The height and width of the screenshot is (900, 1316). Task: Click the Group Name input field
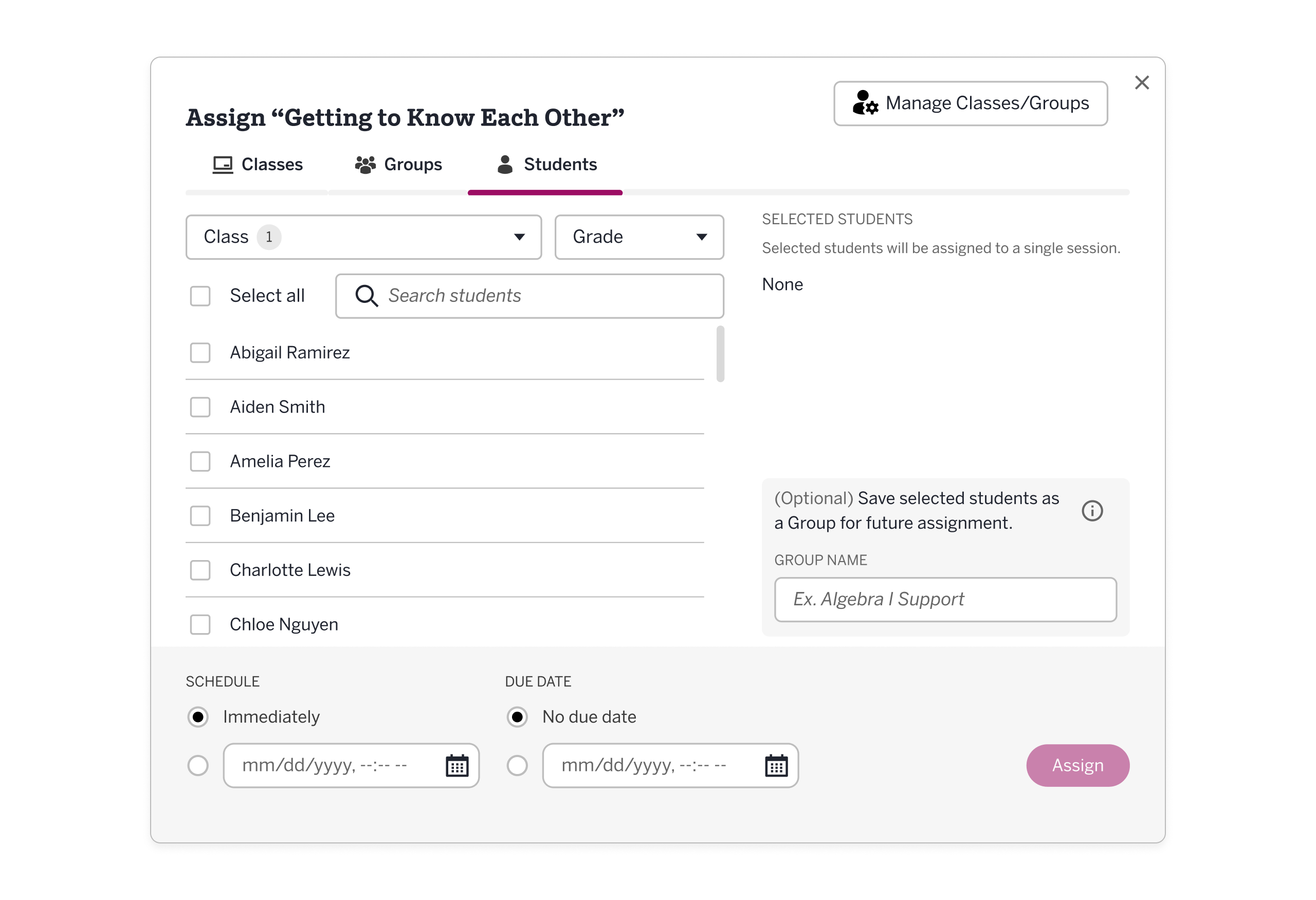(944, 599)
